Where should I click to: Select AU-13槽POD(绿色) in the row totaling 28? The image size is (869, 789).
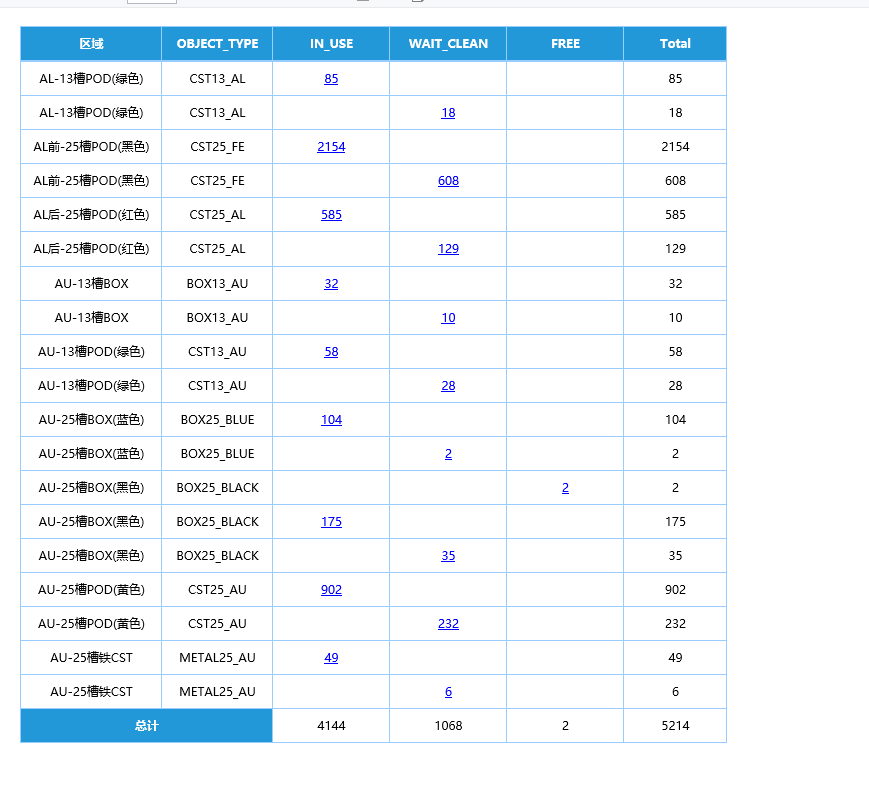91,386
